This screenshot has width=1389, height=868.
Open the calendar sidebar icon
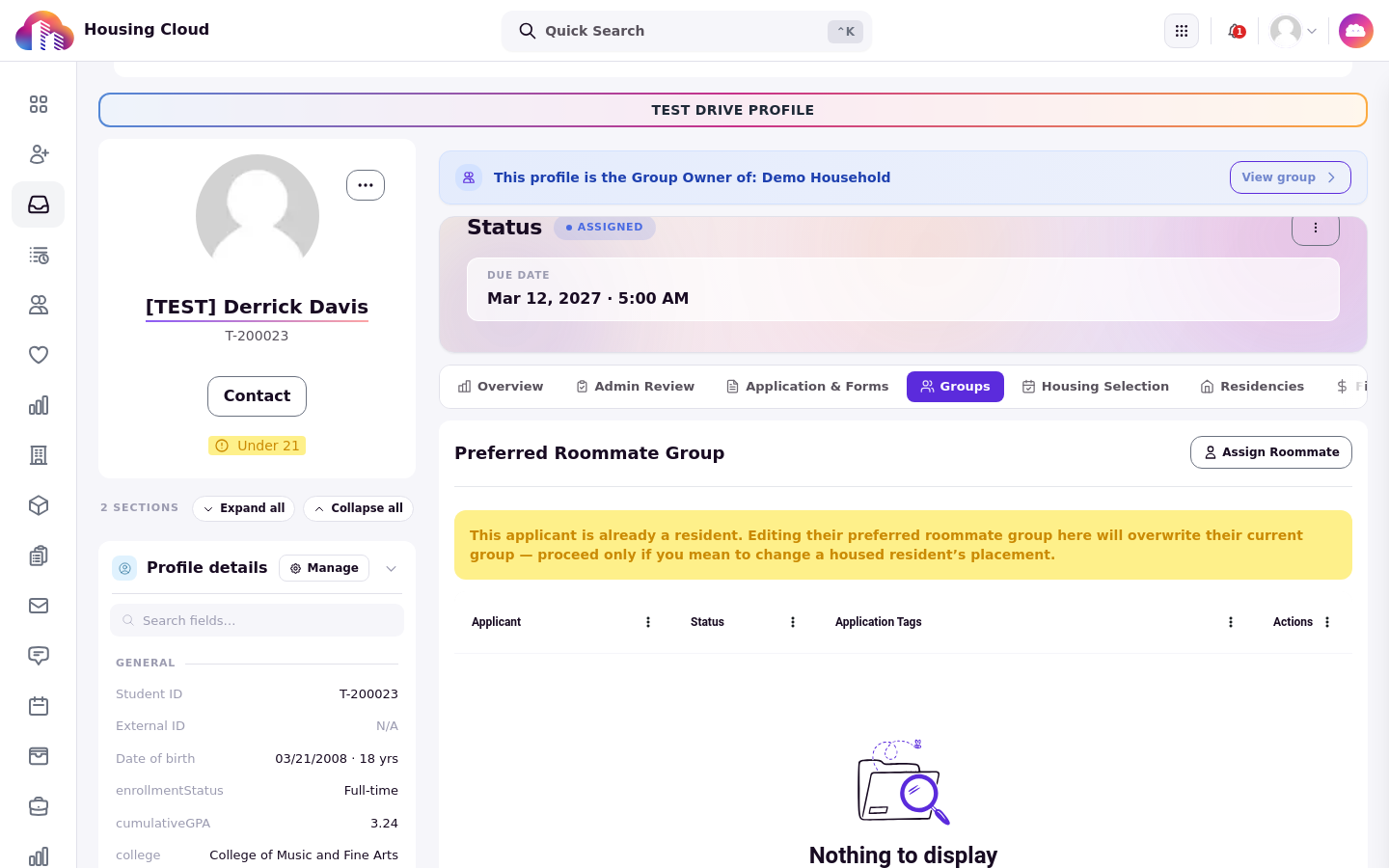tap(39, 706)
